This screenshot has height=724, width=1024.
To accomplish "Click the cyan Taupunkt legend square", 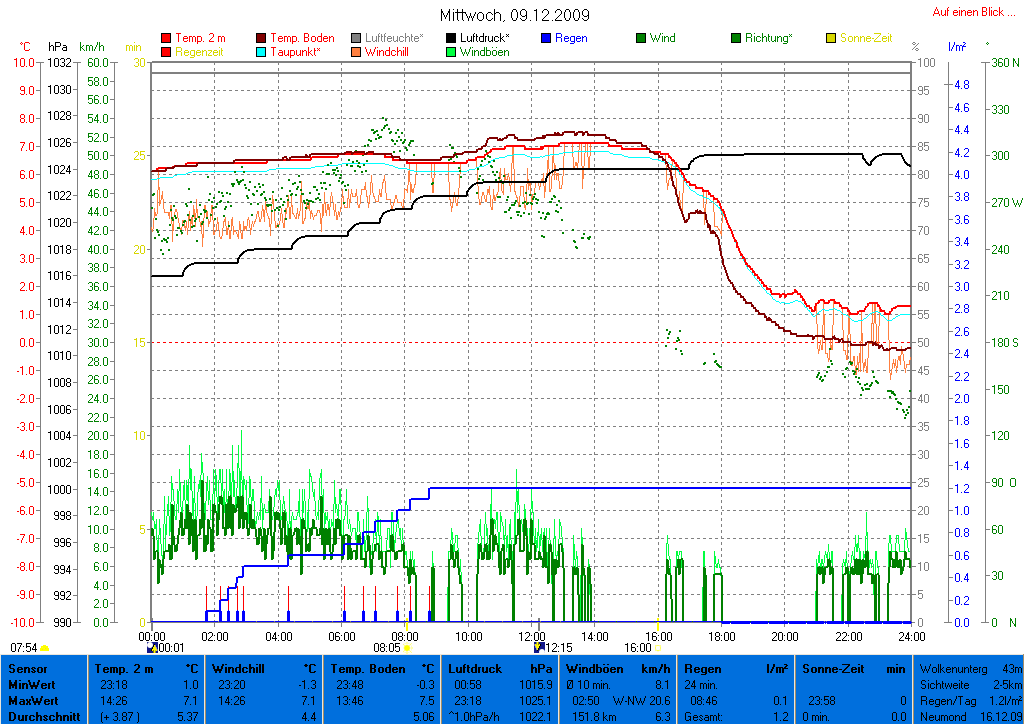I will 262,52.
